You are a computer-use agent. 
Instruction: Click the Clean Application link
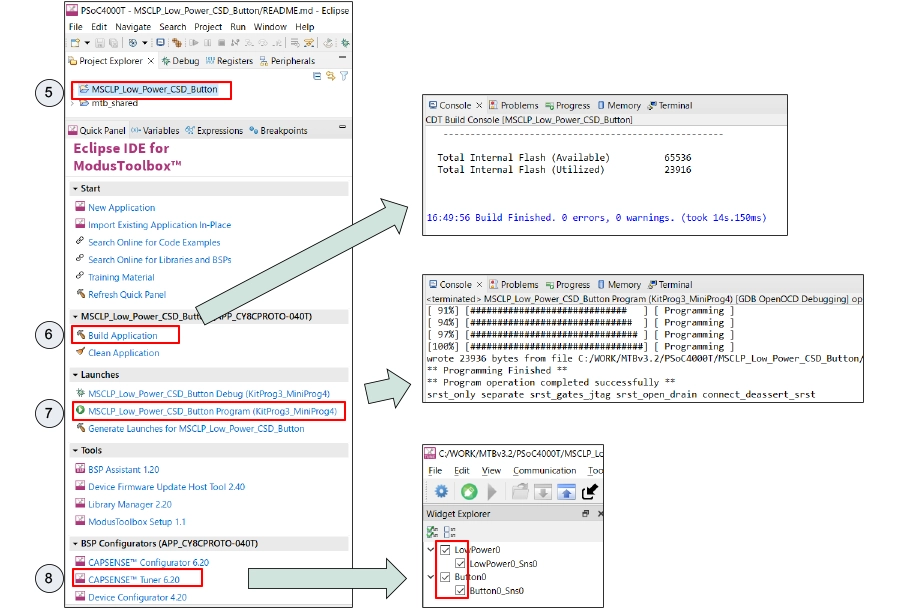click(123, 353)
